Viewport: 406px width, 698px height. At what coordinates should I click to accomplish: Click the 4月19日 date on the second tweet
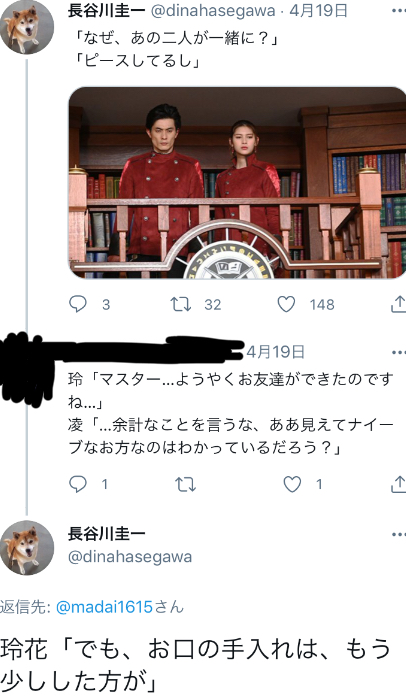click(276, 352)
